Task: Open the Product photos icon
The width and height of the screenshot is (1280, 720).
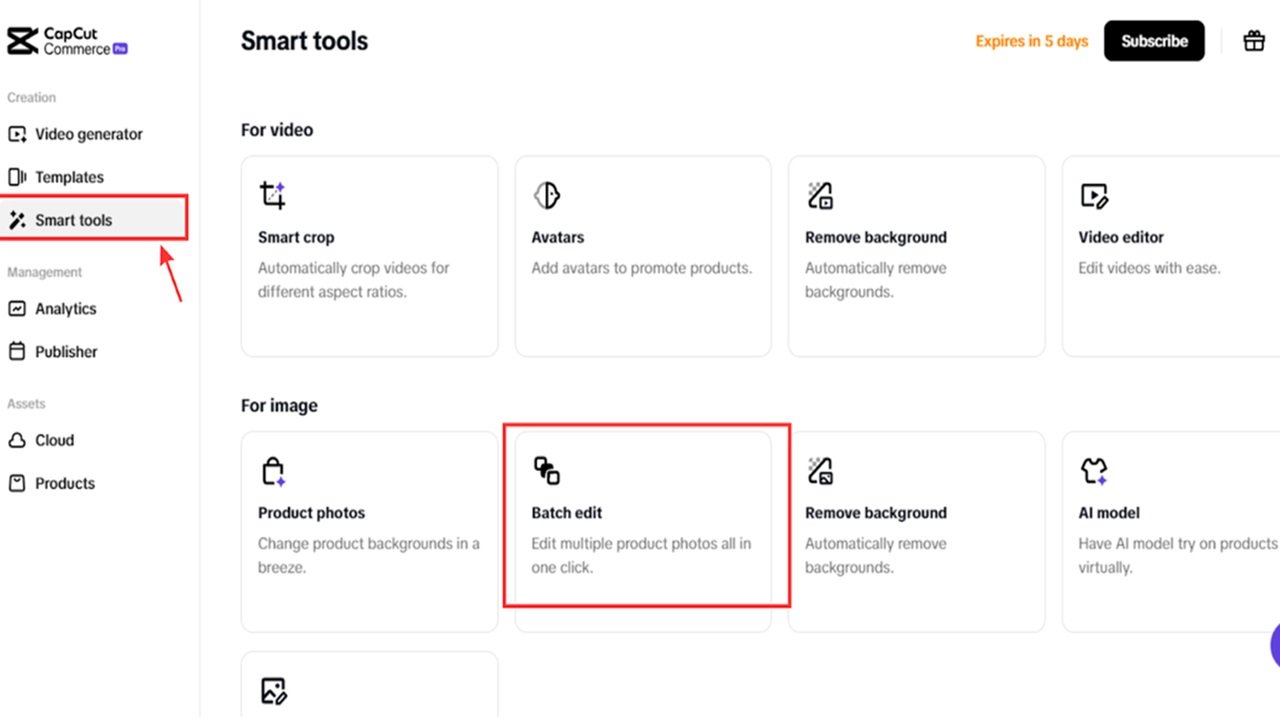Action: [270, 470]
